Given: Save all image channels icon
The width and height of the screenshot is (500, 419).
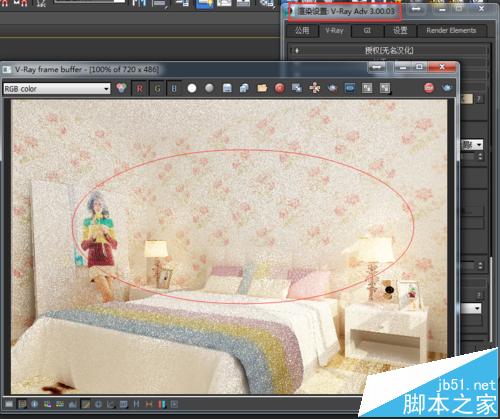Looking at the screenshot, I should pyautogui.click(x=244, y=88).
